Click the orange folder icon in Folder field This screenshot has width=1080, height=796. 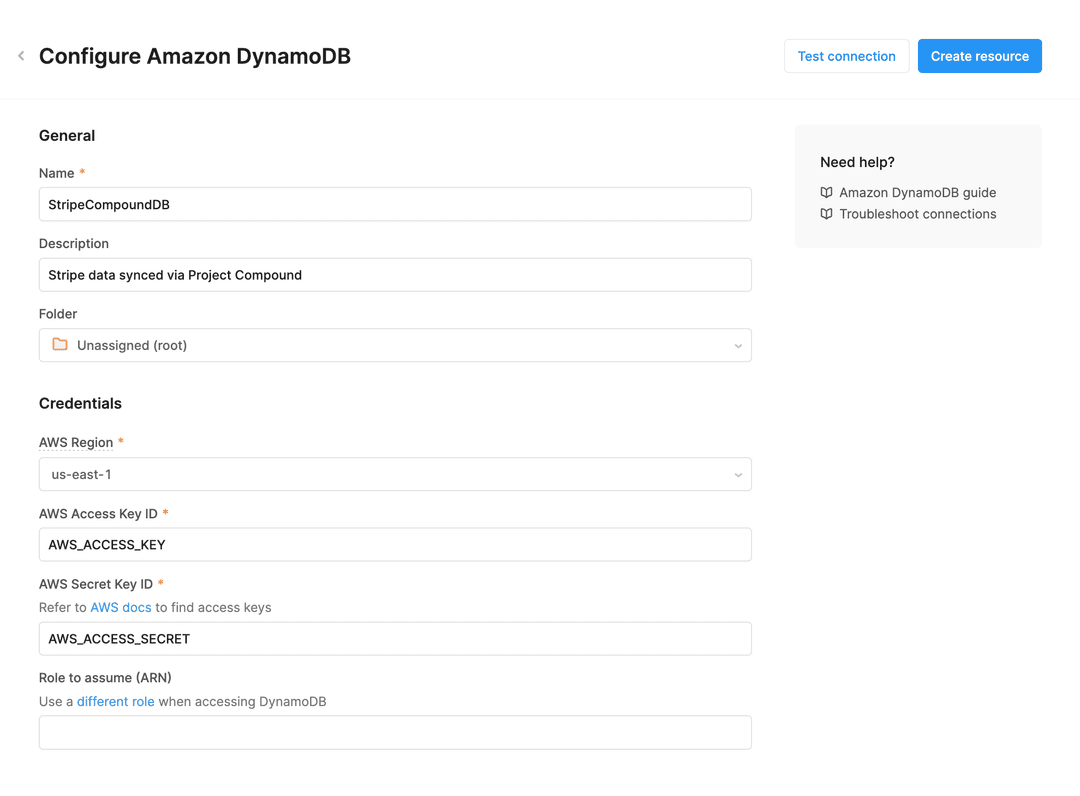(x=60, y=344)
